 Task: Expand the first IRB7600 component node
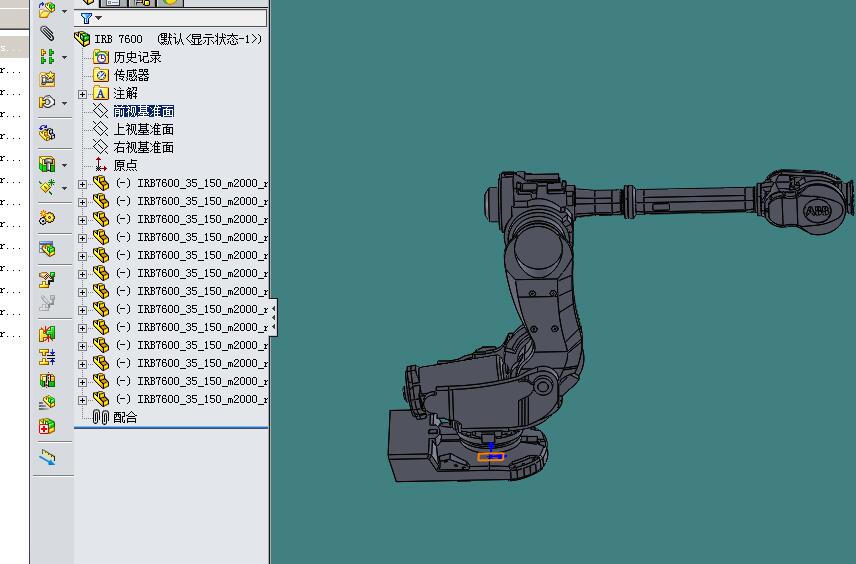click(83, 184)
